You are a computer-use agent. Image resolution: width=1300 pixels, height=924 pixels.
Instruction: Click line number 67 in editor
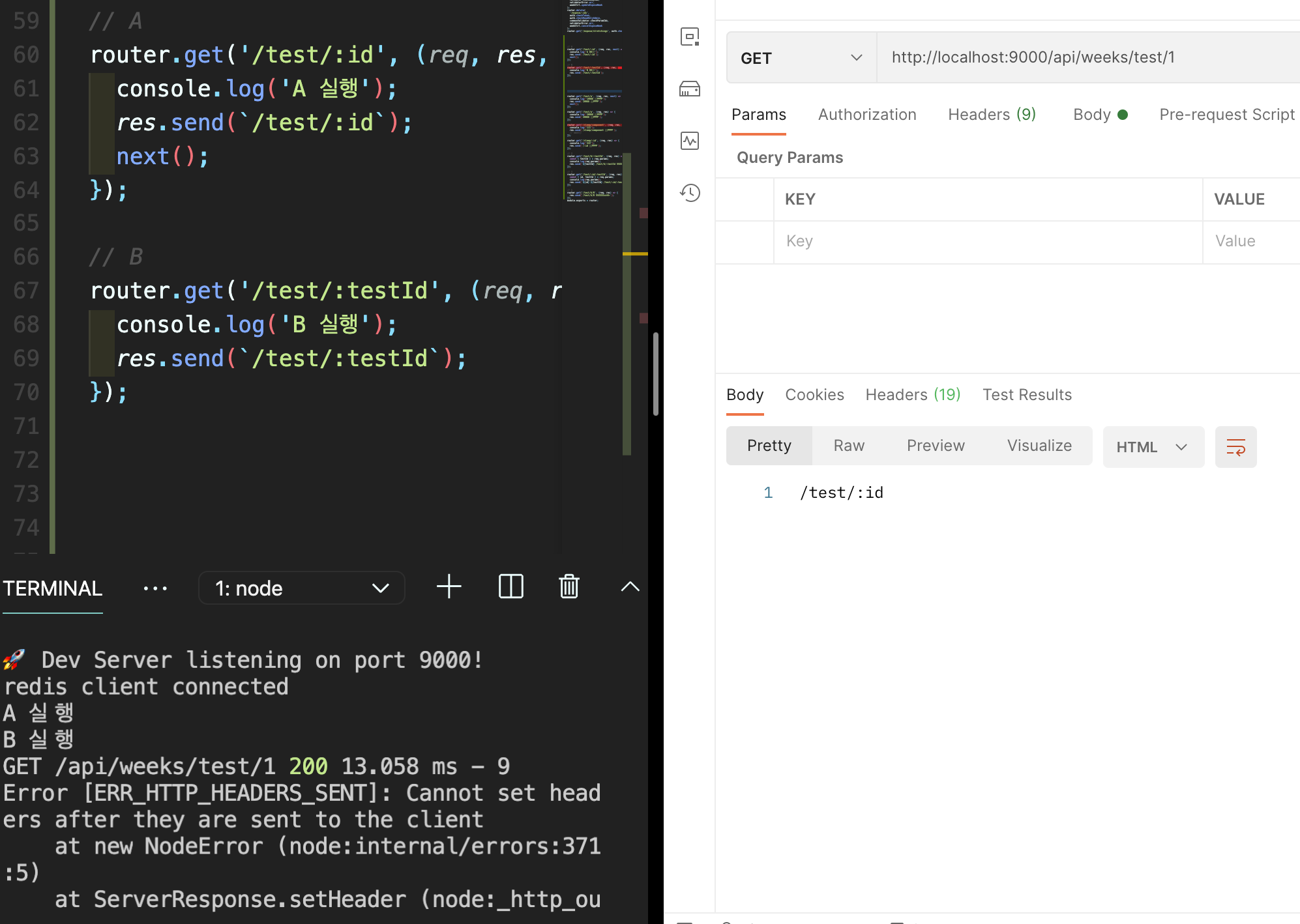point(26,291)
